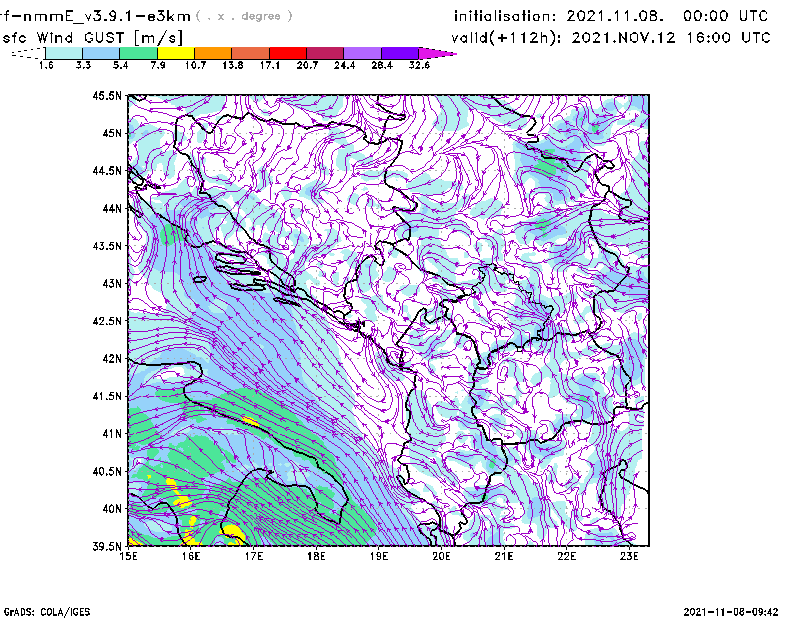Screen dimensions: 800x618
Task: Click the legend value 13.8
Action: pyautogui.click(x=233, y=65)
